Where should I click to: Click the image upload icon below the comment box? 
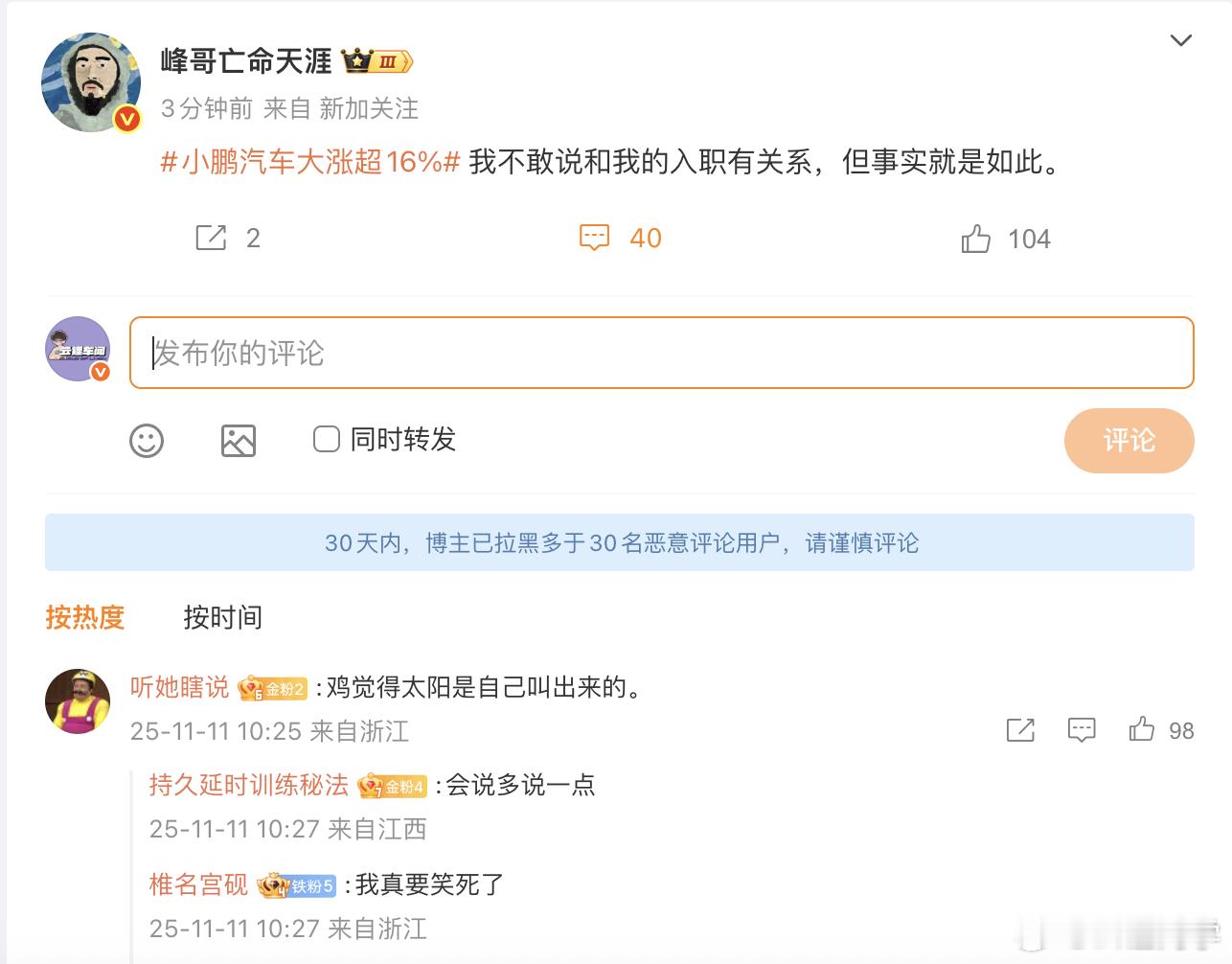pos(239,441)
